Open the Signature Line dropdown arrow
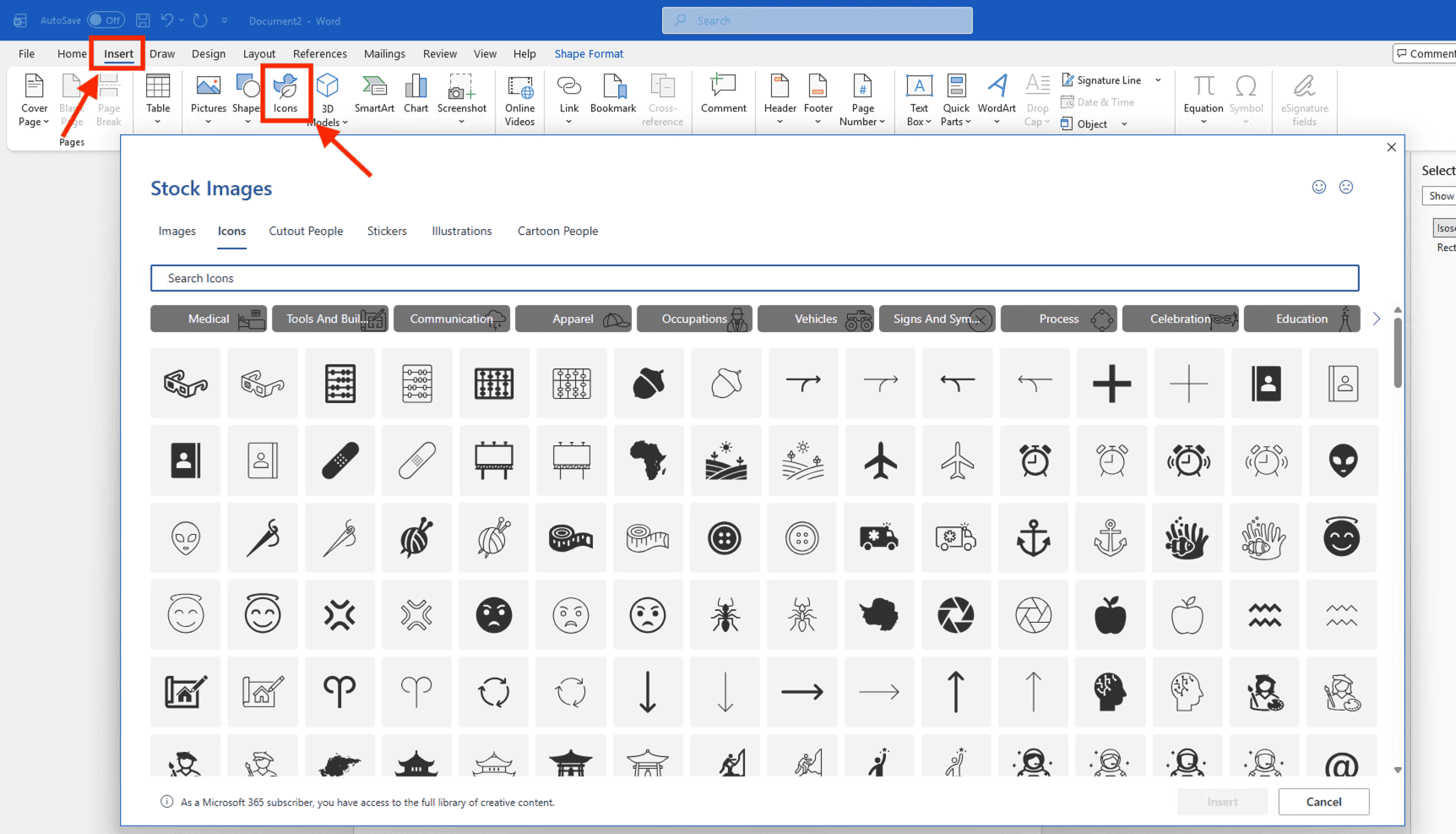 [x=1158, y=80]
